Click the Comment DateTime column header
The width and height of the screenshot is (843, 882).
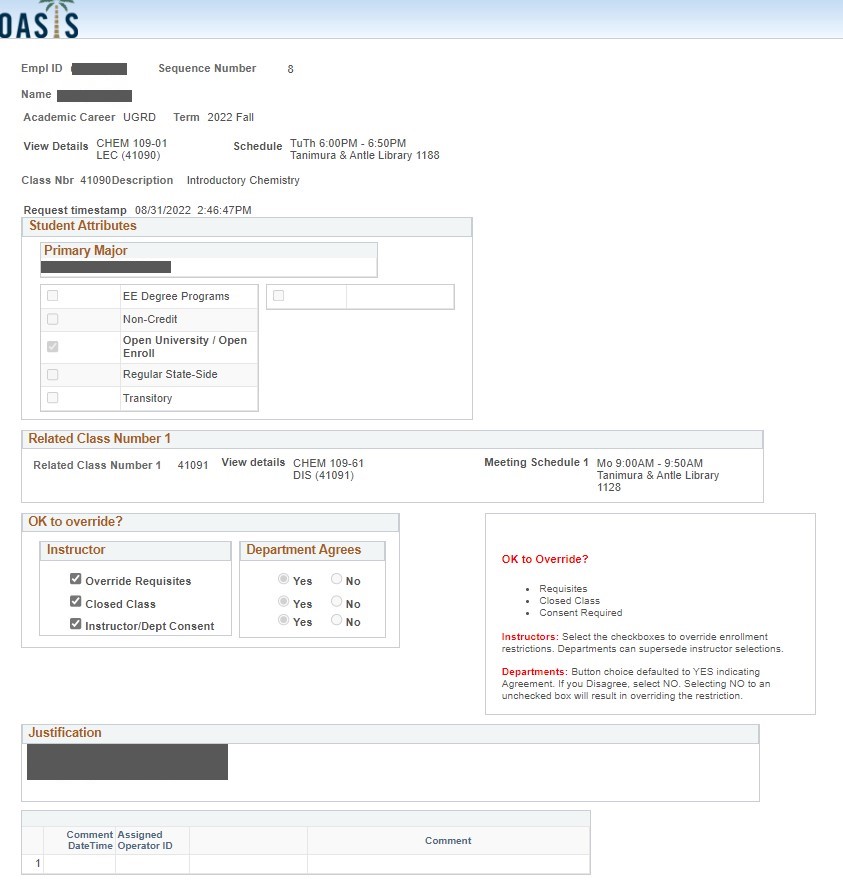click(x=89, y=840)
